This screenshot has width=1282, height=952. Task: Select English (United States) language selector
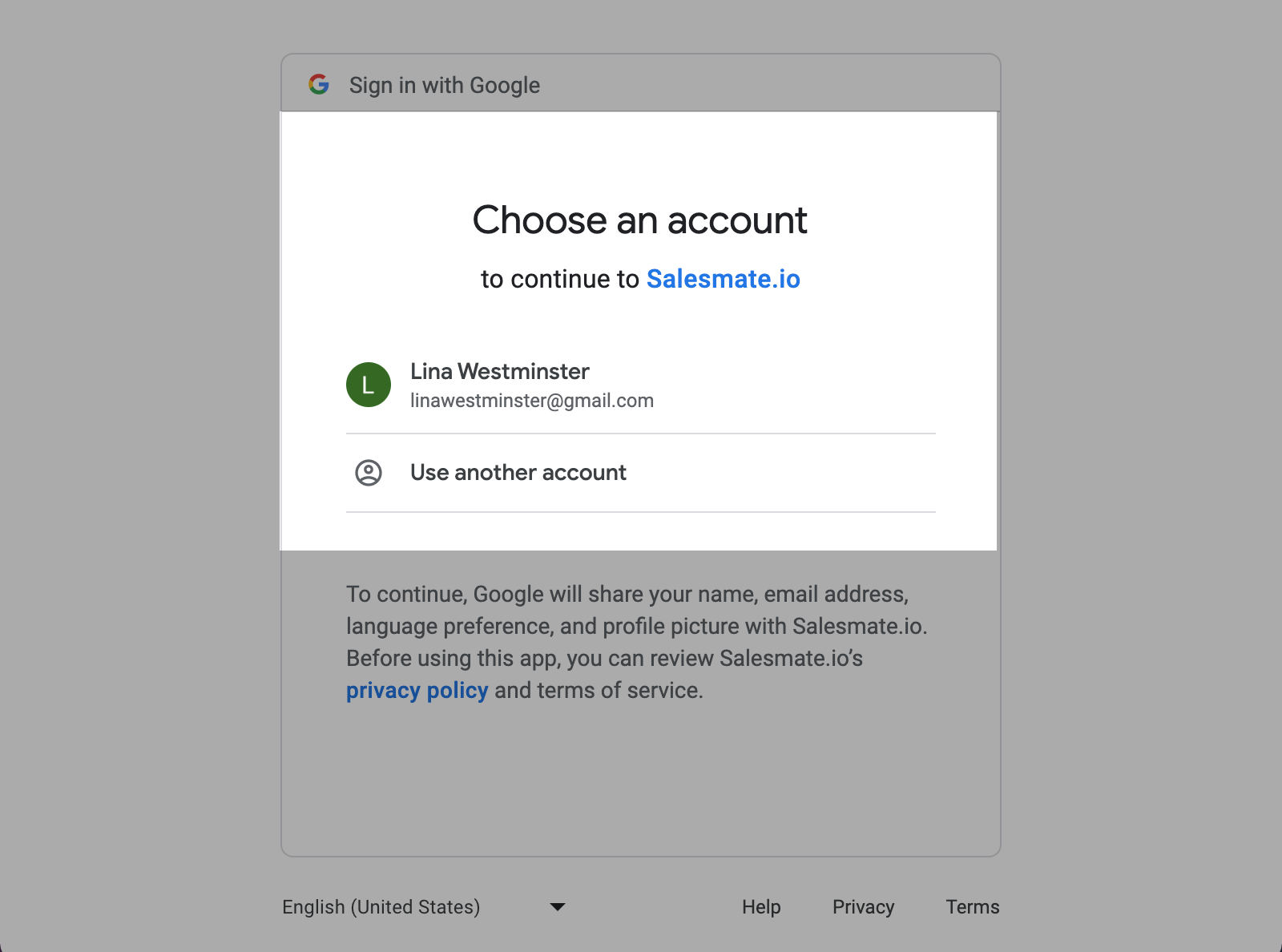click(x=424, y=907)
